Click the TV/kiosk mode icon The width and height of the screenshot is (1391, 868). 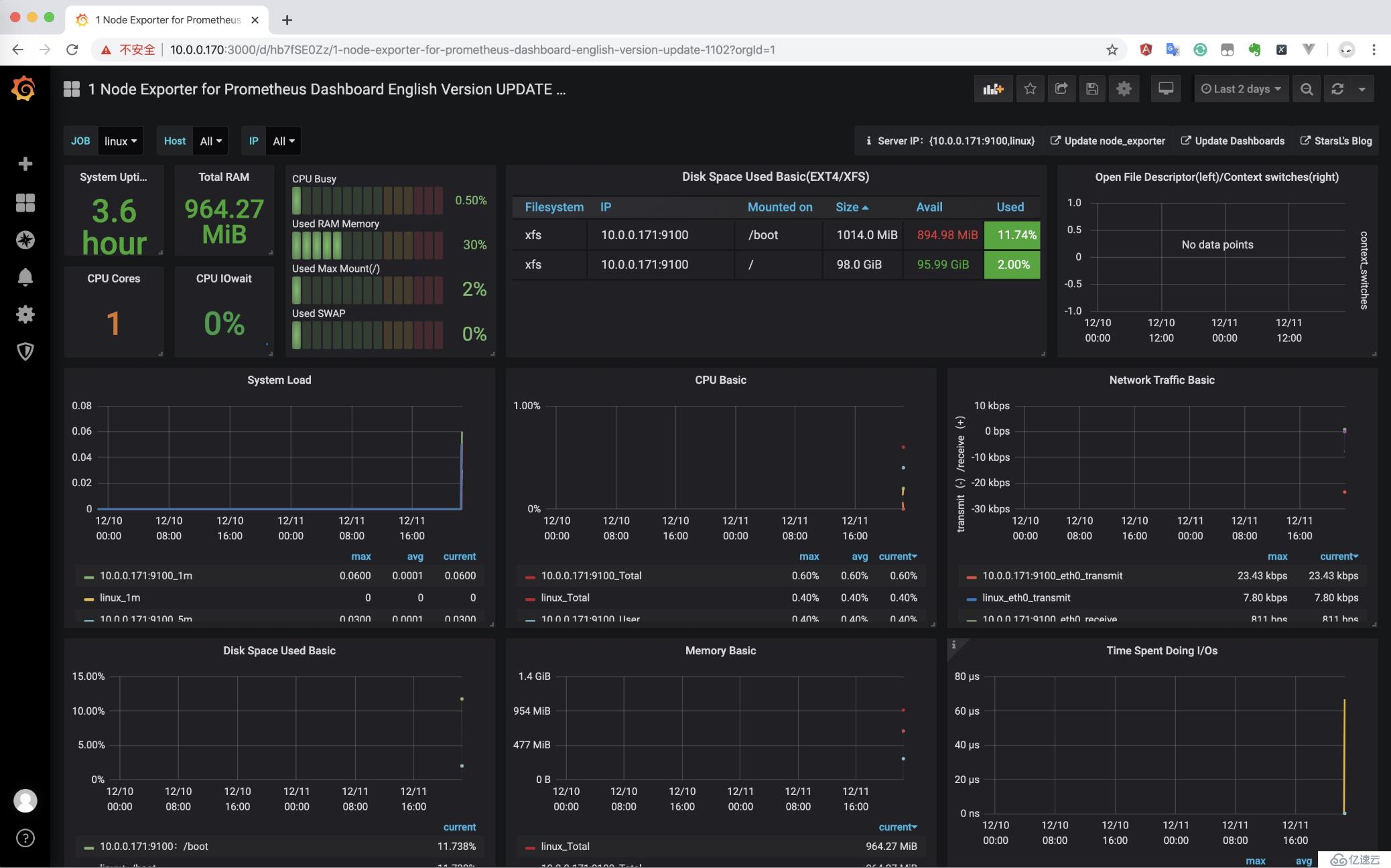click(1165, 89)
